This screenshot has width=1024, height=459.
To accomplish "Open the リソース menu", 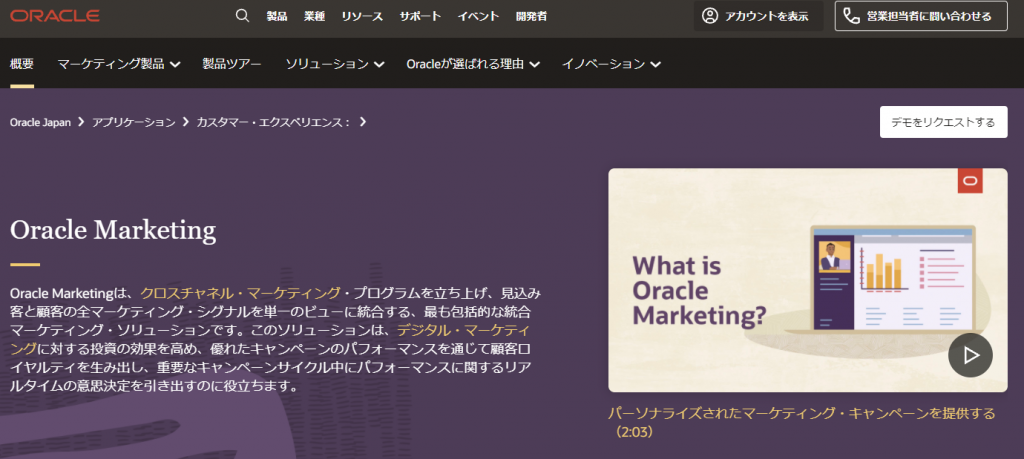I will point(362,16).
